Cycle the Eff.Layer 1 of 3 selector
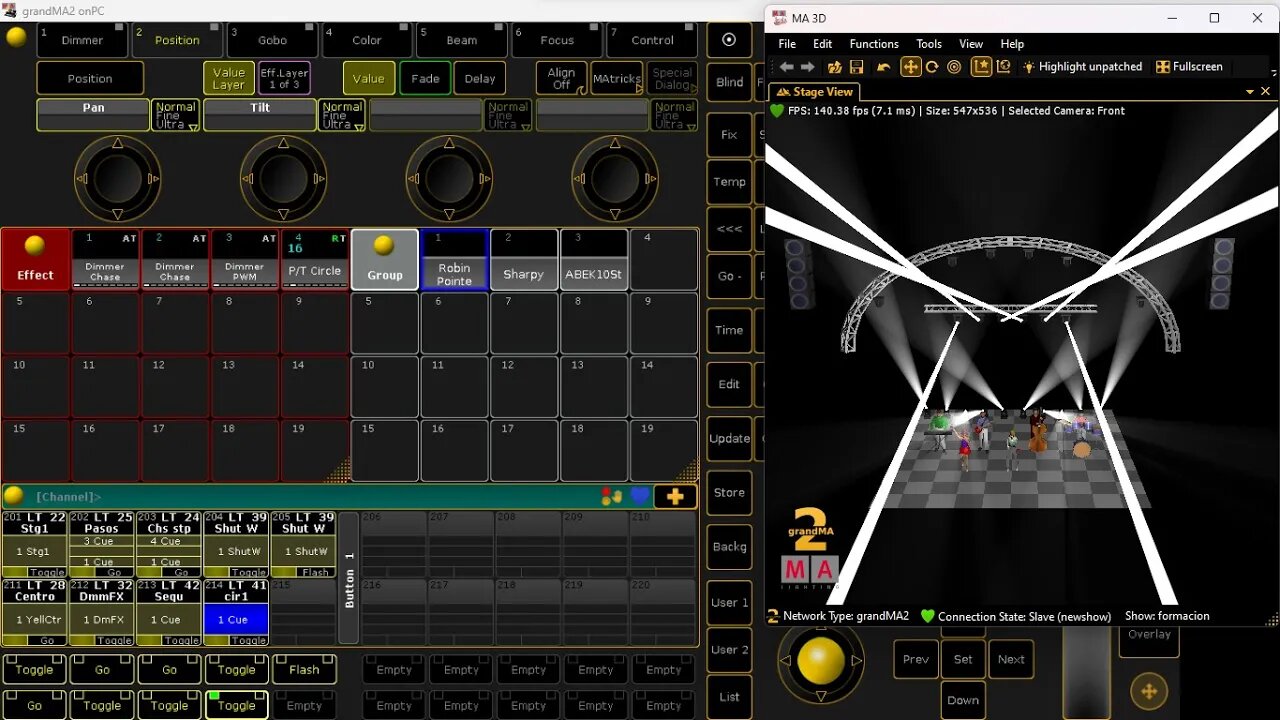This screenshot has height=720, width=1280. click(x=284, y=78)
